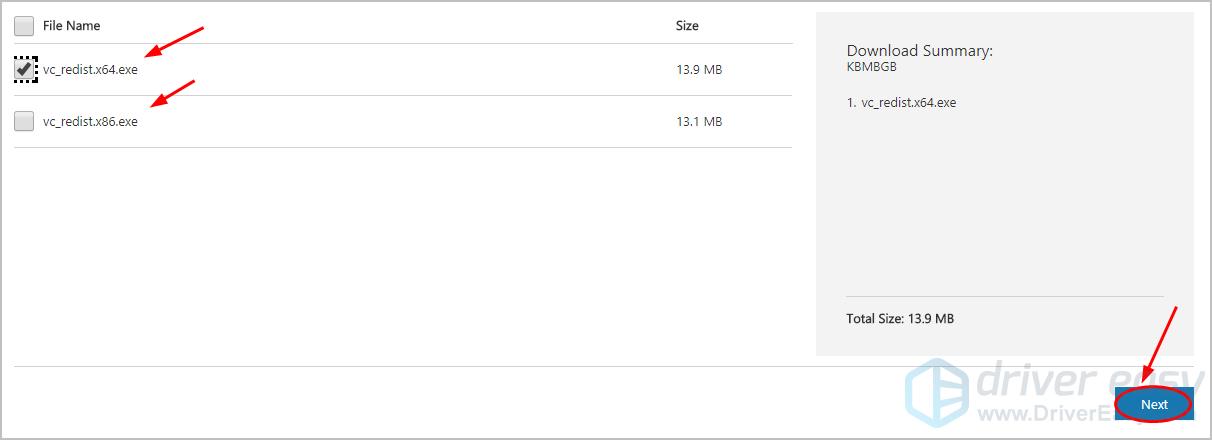
Task: Click the red arrow pointing to x86 file
Action: pyautogui.click(x=172, y=93)
